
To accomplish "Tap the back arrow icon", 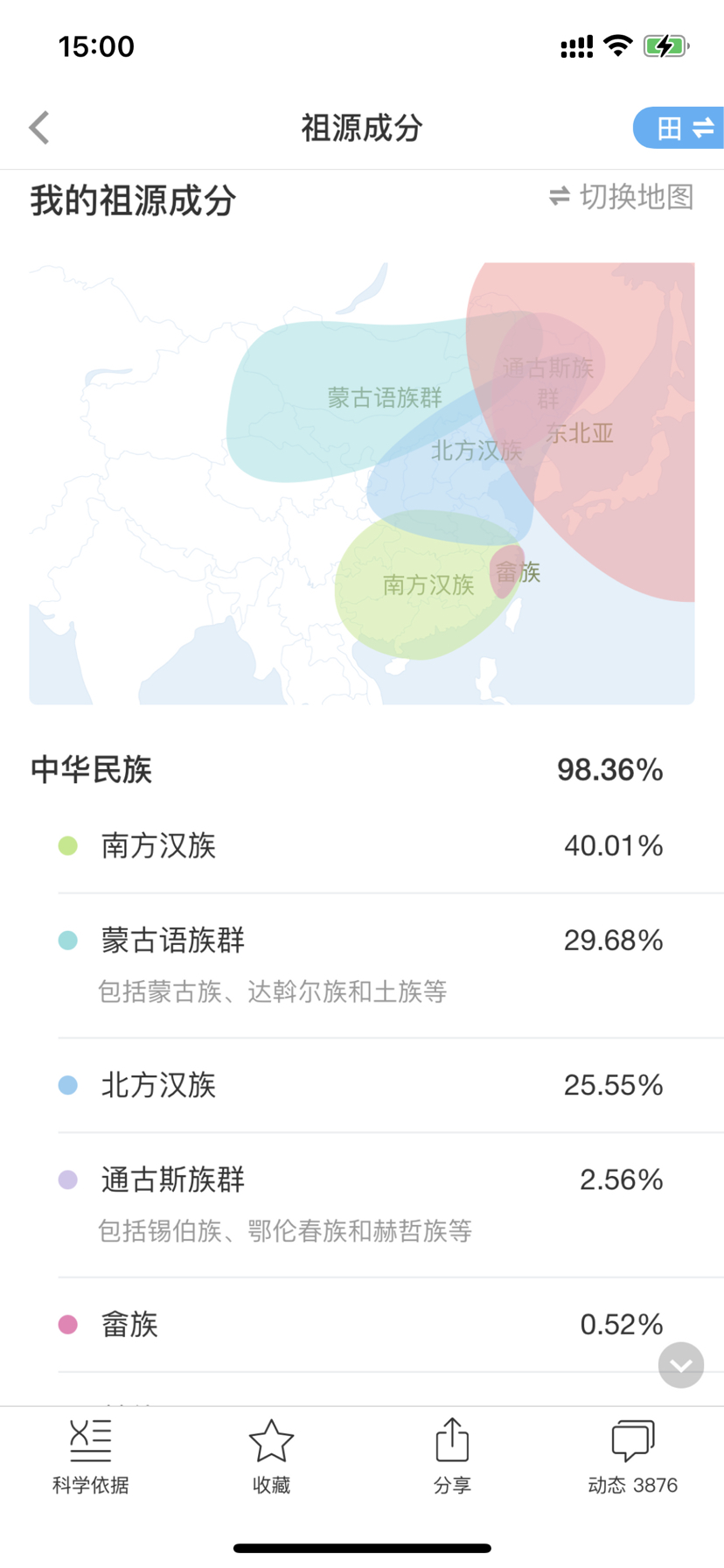I will (39, 128).
